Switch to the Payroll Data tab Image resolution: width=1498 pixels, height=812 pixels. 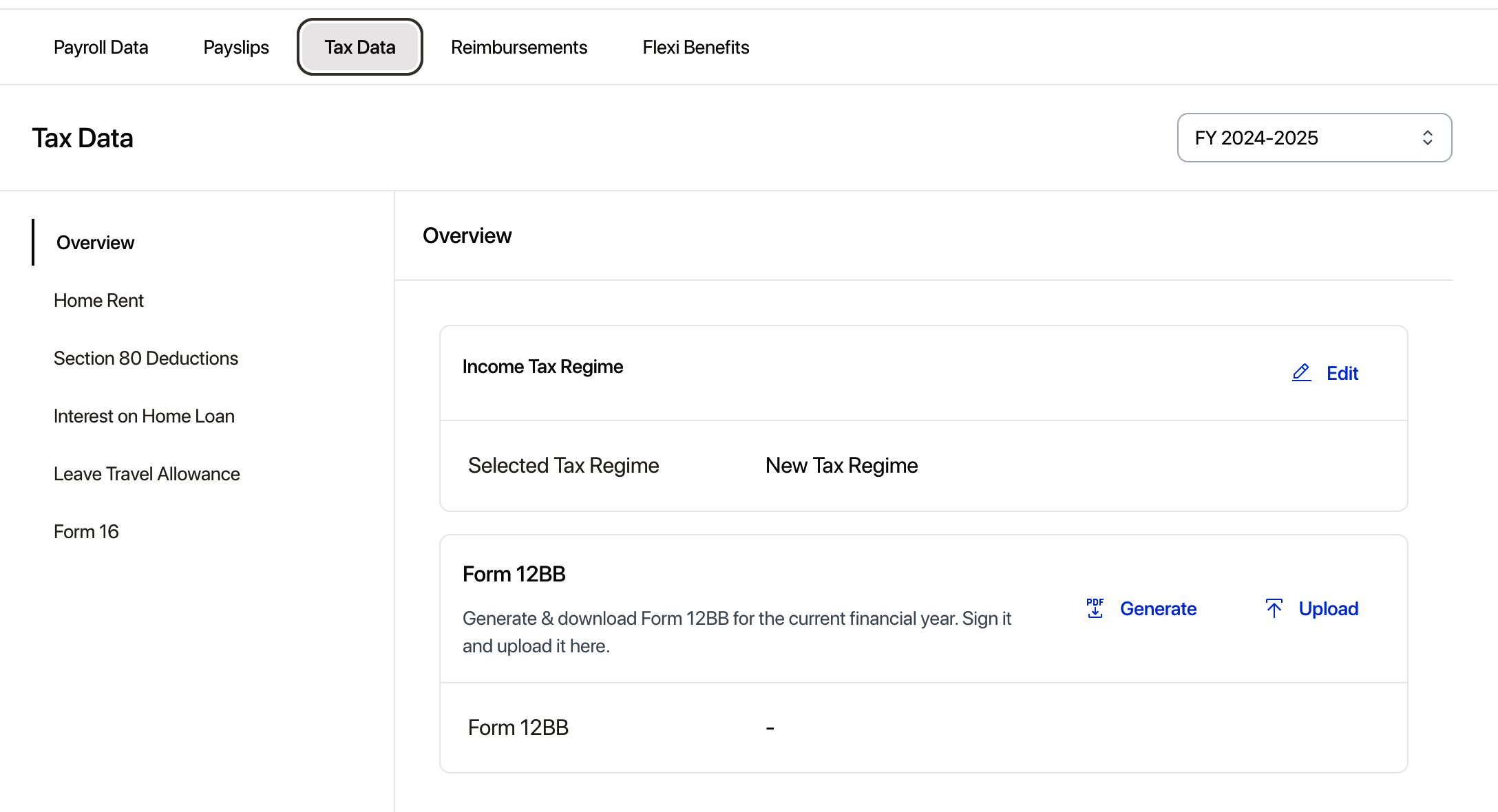[101, 47]
